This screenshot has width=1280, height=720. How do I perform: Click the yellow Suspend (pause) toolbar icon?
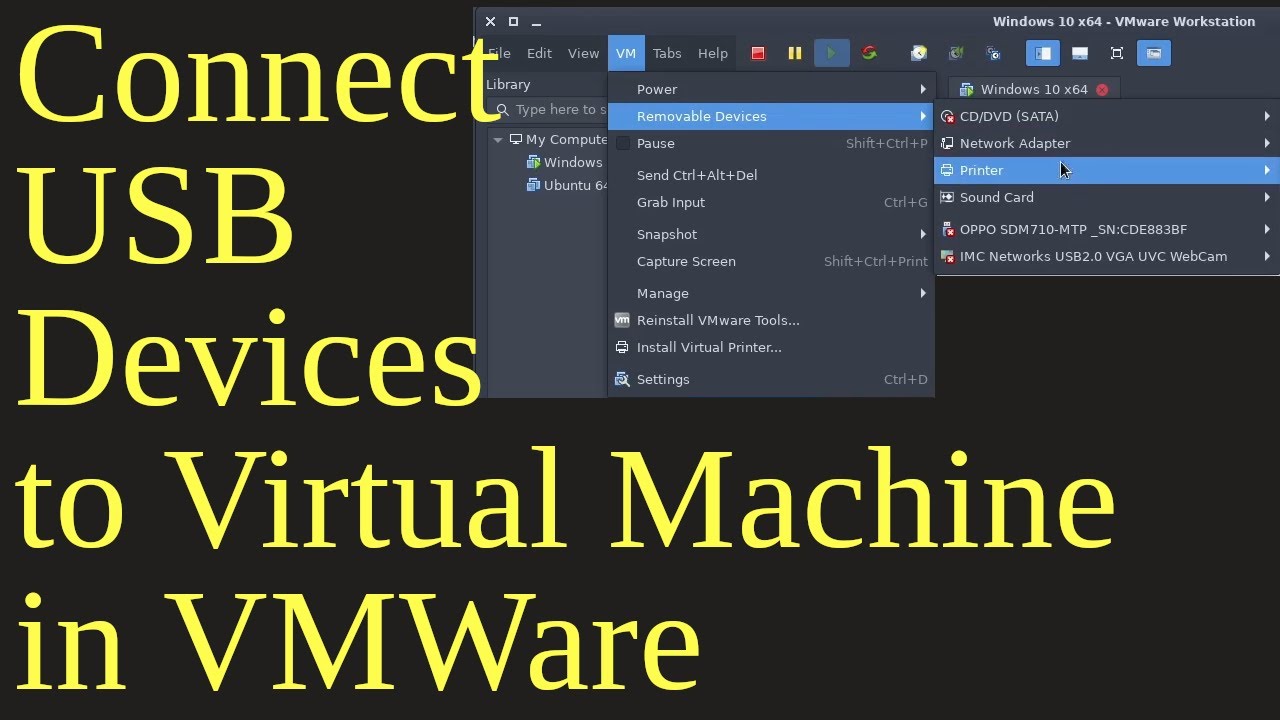(795, 53)
